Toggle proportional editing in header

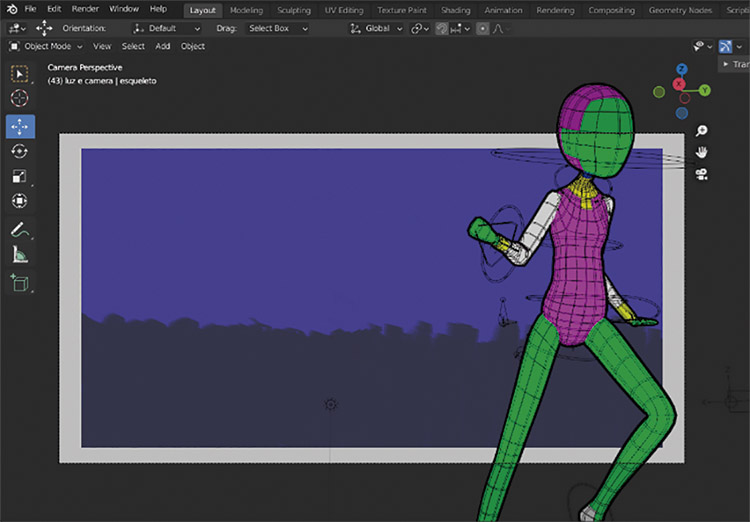[483, 28]
